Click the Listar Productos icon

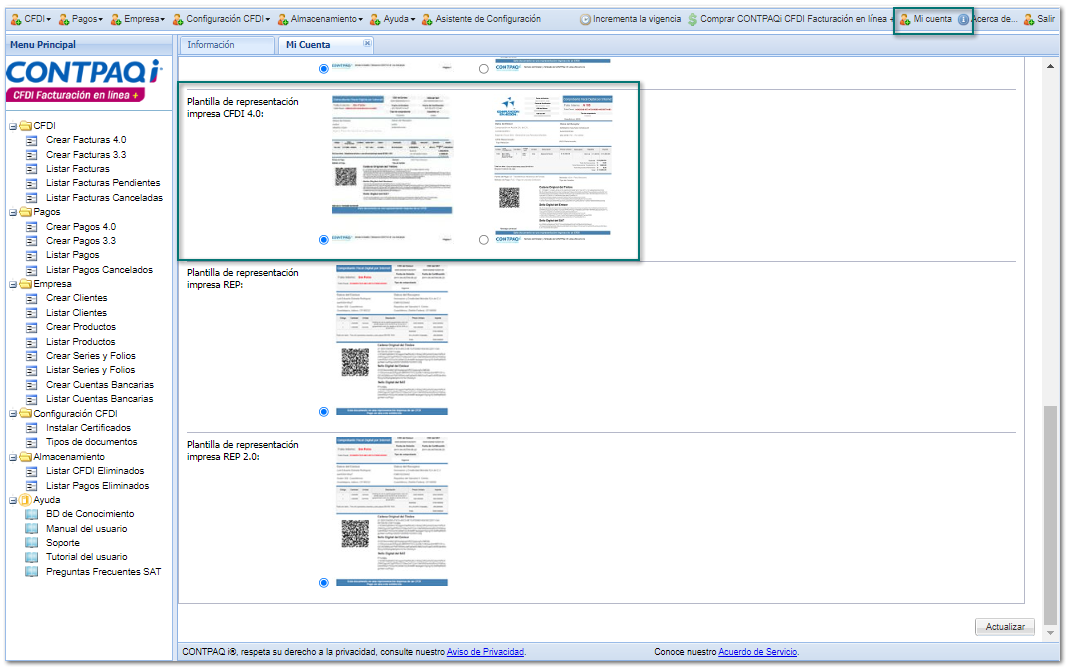(32, 342)
